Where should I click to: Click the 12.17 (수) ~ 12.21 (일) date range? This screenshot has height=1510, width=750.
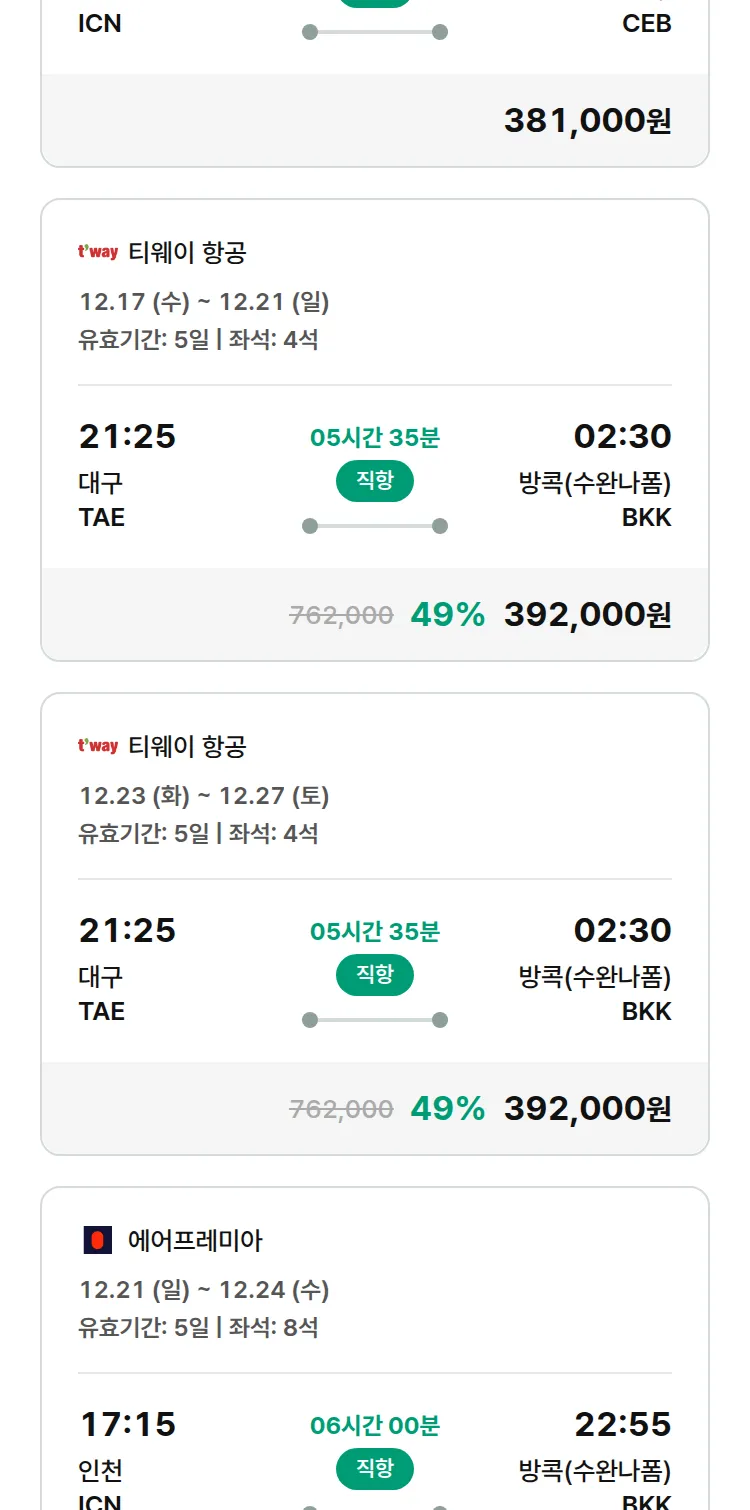click(204, 302)
